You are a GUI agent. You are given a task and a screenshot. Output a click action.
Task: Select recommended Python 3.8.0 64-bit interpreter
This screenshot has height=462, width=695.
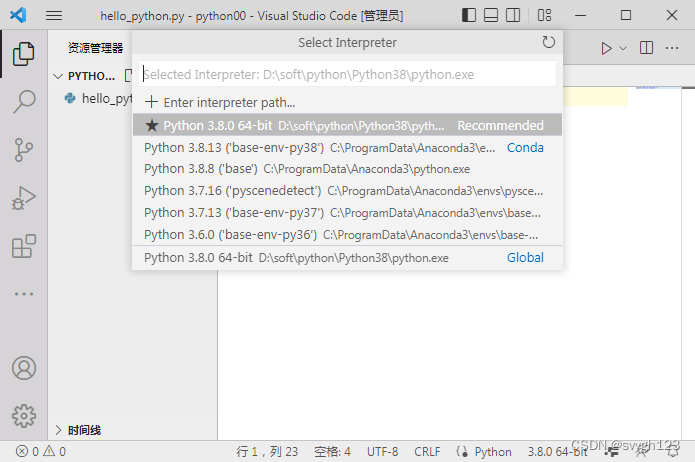tap(348, 125)
